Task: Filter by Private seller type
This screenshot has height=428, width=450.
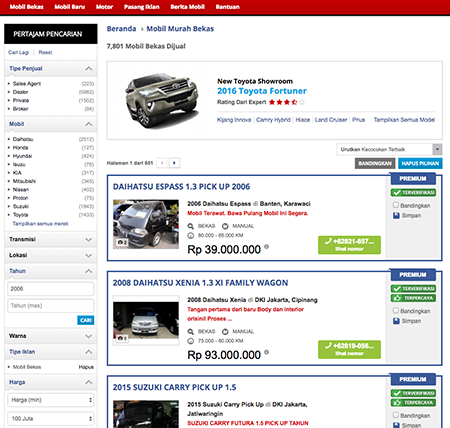Action: (x=21, y=100)
